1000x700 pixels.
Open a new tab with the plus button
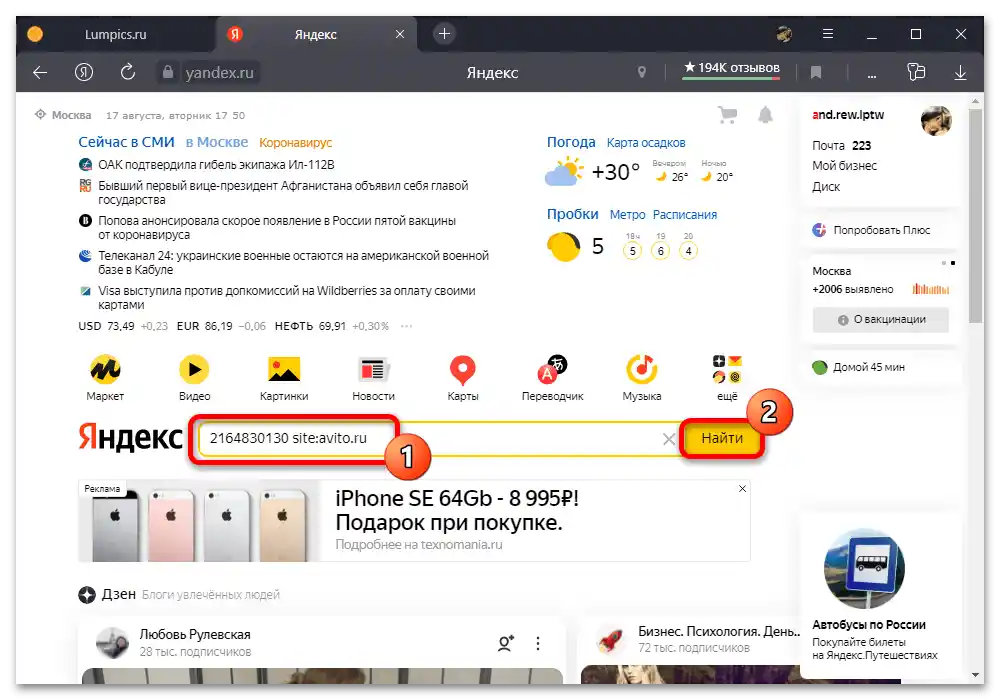445,34
